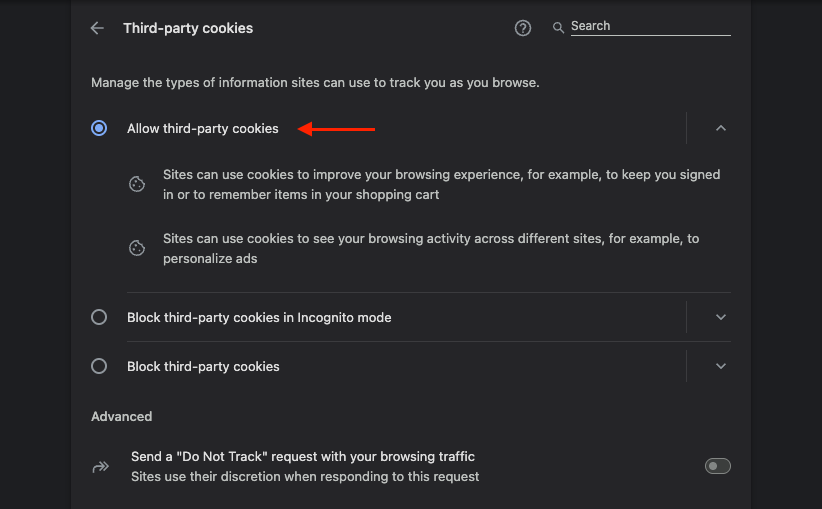Click the Third-party cookies page title
Screen dimensions: 822x509
pyautogui.click(x=188, y=28)
